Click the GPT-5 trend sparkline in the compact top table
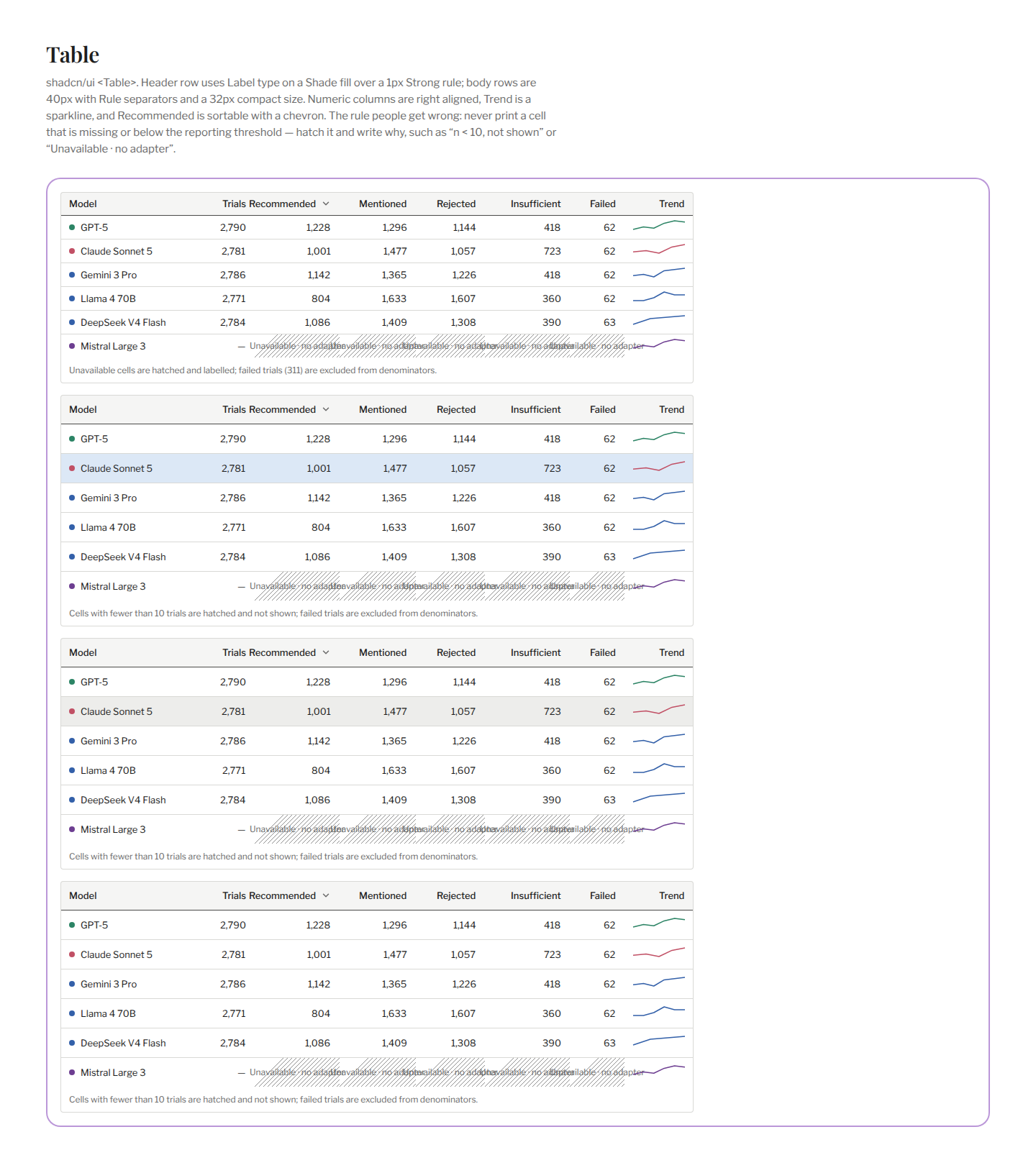Viewport: 1036px width, 1173px height. coord(659,226)
